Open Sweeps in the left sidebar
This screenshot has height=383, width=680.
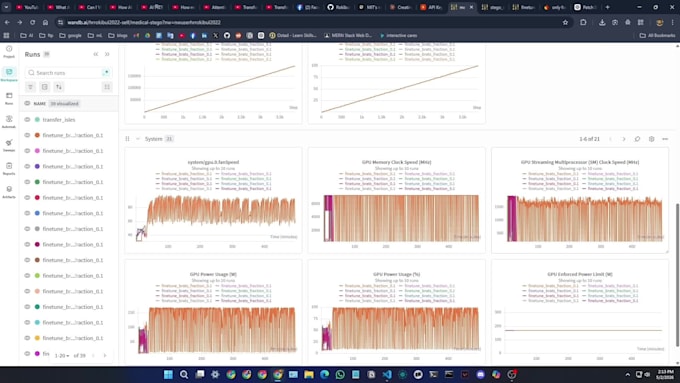pyautogui.click(x=9, y=145)
